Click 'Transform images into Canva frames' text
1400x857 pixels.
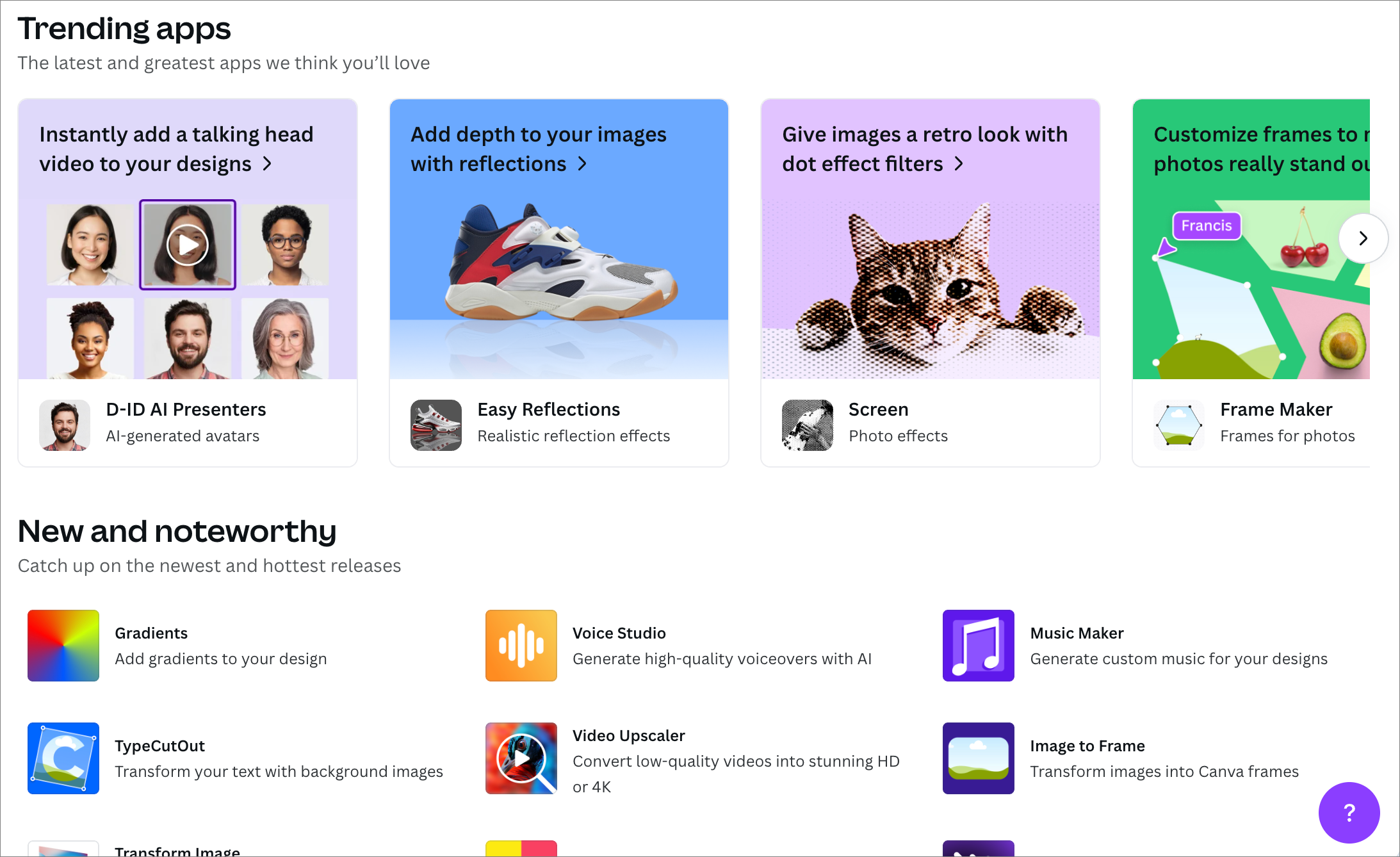pos(1164,772)
